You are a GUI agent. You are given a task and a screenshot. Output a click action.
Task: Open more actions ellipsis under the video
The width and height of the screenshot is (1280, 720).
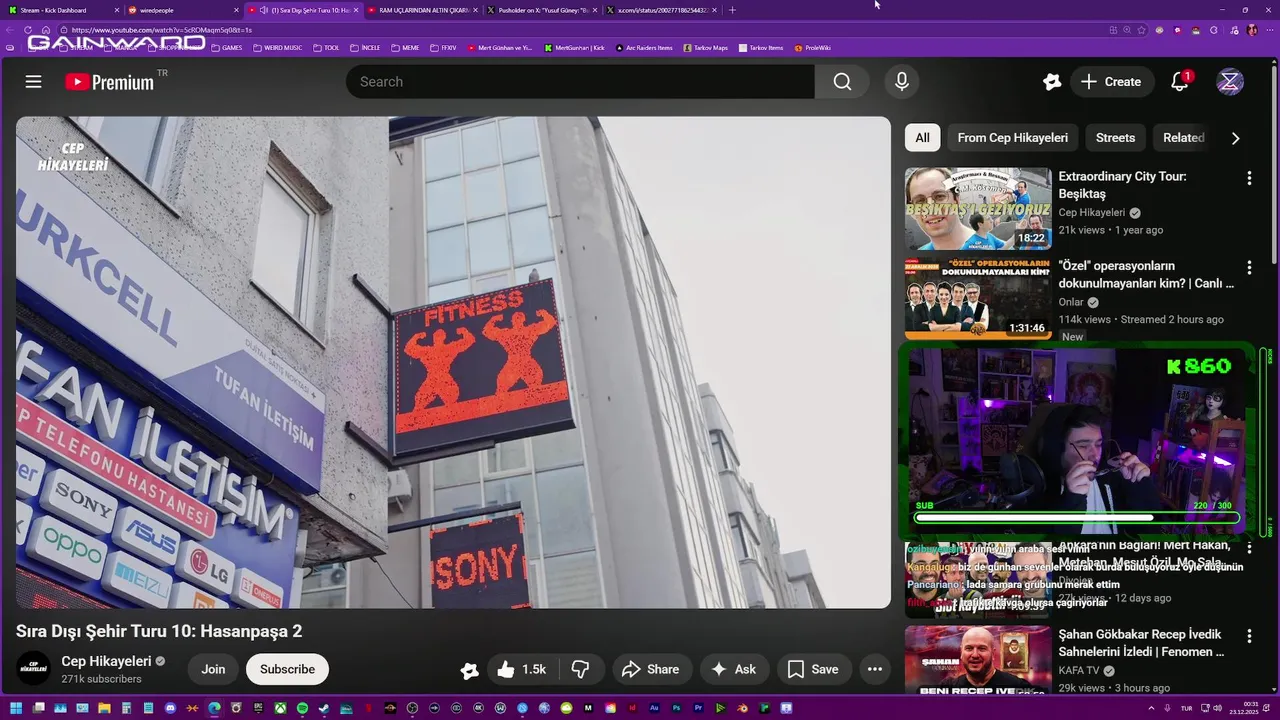pos(875,669)
